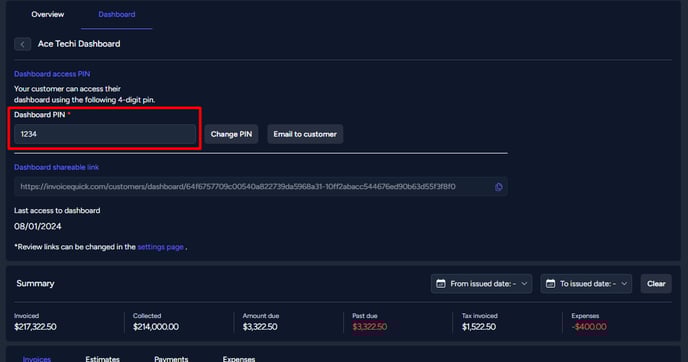This screenshot has height=362, width=688.
Task: Expand the From issued date dropdown
Action: coord(481,284)
